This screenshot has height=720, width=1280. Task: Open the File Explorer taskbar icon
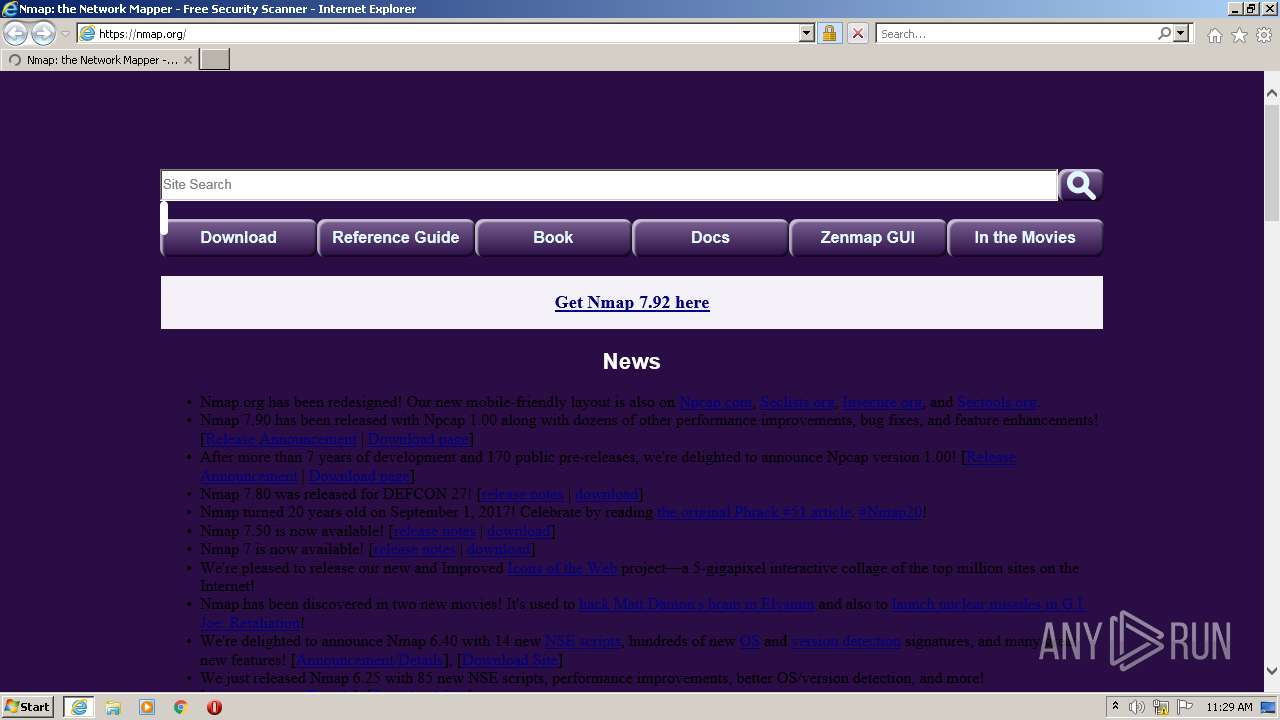pyautogui.click(x=113, y=707)
